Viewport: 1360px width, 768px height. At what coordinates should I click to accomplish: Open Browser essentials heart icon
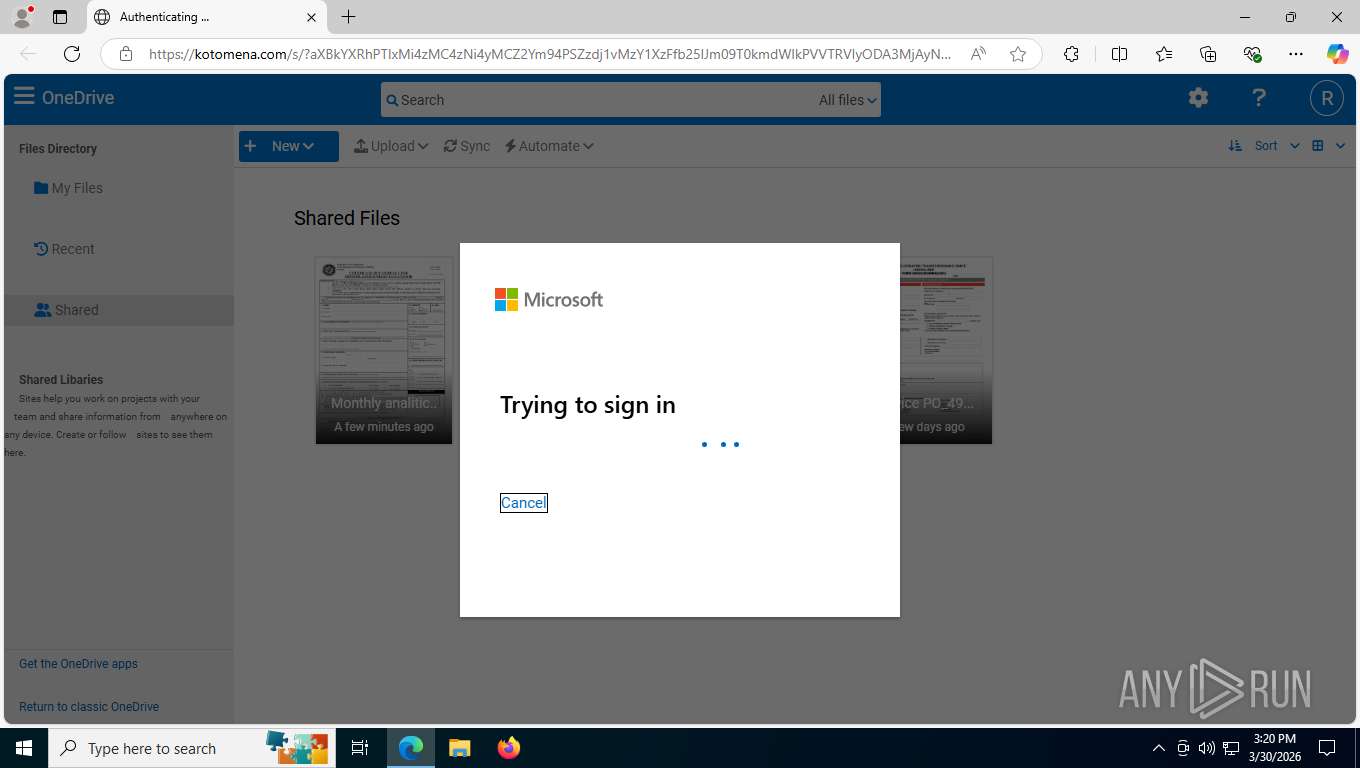pyautogui.click(x=1252, y=54)
